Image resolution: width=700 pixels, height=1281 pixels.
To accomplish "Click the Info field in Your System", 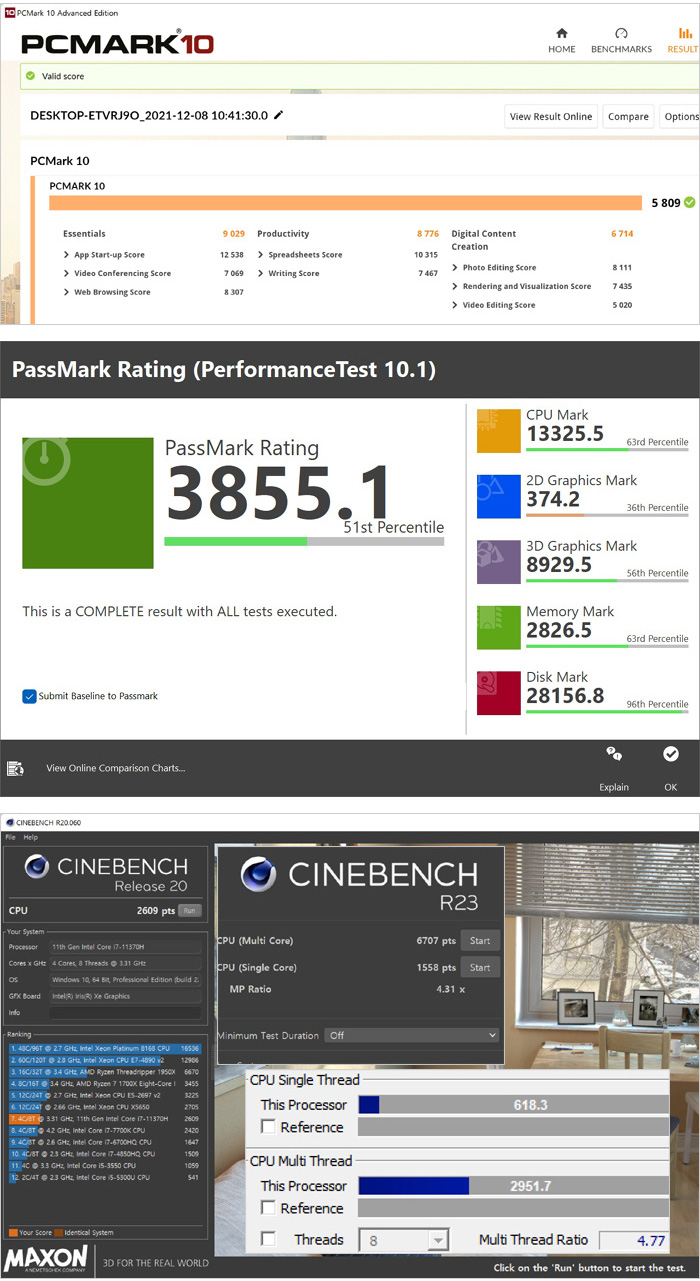I will point(127,1012).
